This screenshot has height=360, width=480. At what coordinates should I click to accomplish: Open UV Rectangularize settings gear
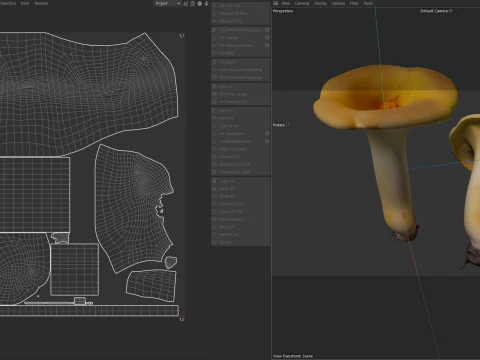267,141
